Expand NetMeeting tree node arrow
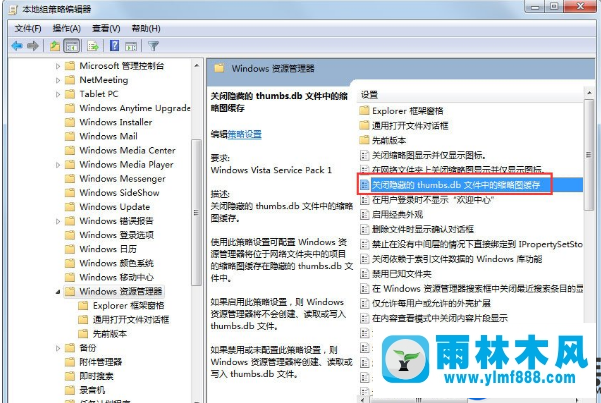This screenshot has width=601, height=403. tap(58, 80)
